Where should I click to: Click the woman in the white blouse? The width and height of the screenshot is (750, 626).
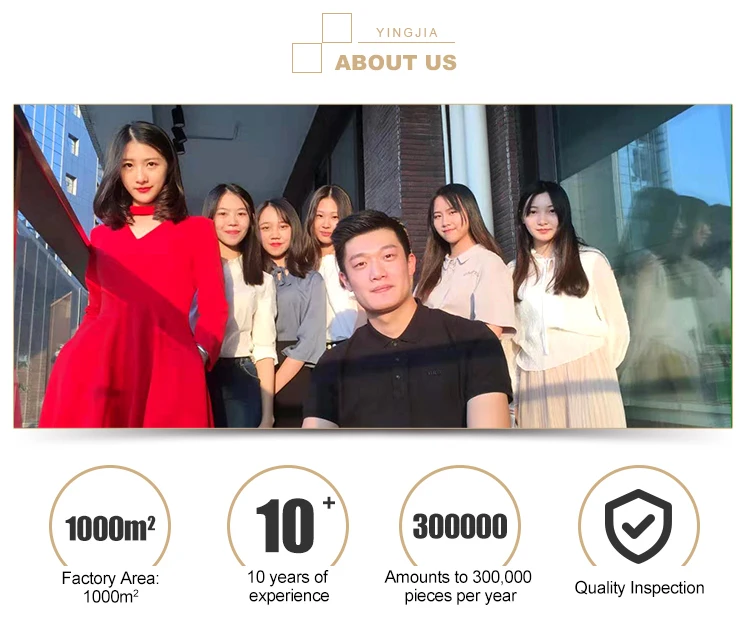pyautogui.click(x=569, y=306)
